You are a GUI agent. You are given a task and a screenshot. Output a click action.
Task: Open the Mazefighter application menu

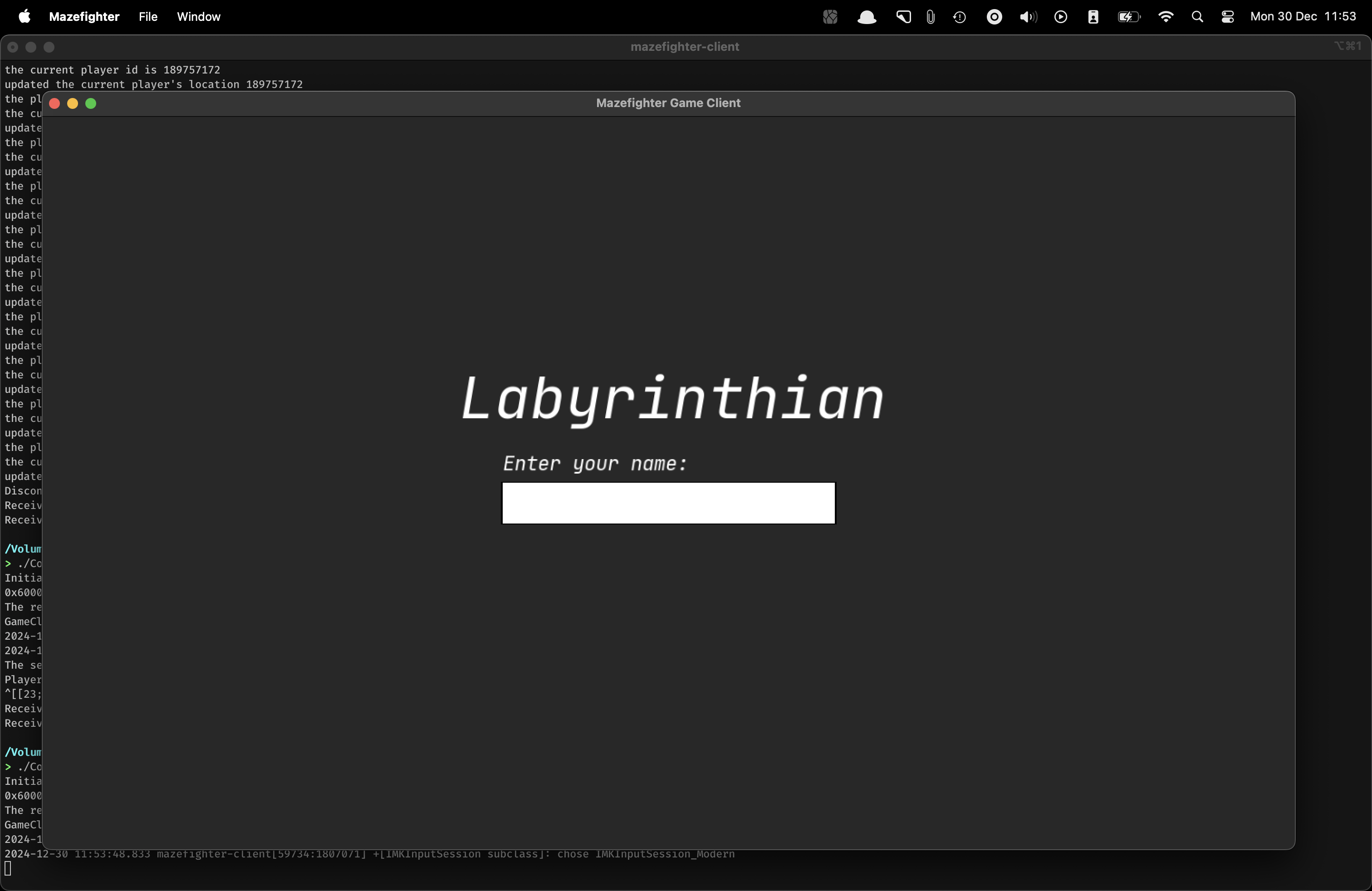click(x=84, y=17)
